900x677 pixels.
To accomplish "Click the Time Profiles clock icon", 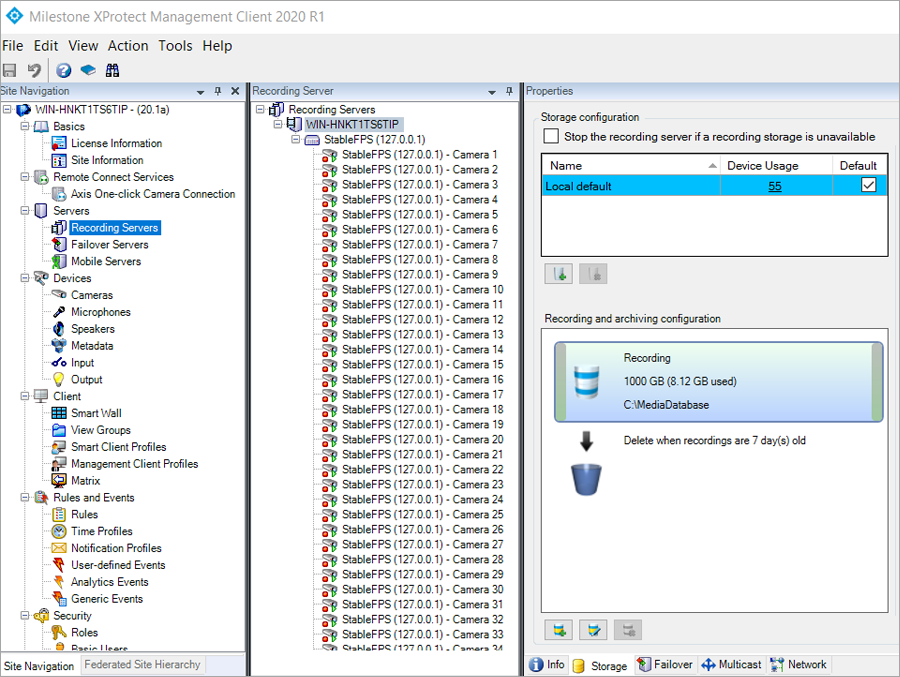I will 59,531.
